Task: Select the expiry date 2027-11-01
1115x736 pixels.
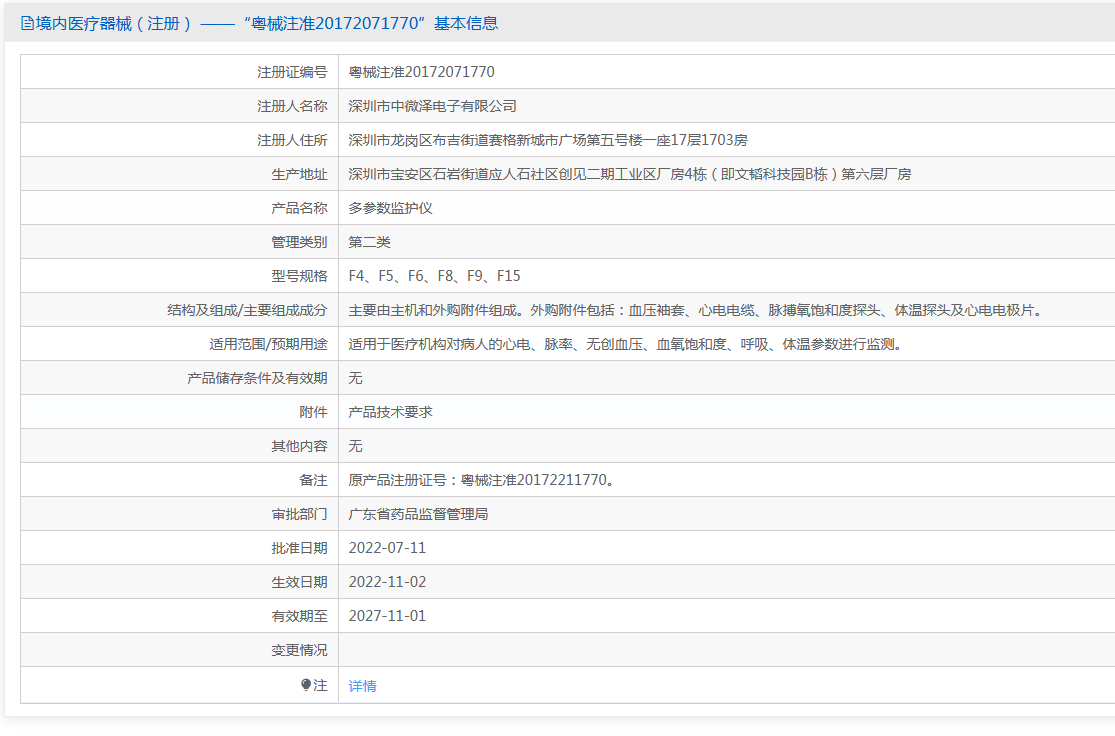Action: pyautogui.click(x=387, y=616)
